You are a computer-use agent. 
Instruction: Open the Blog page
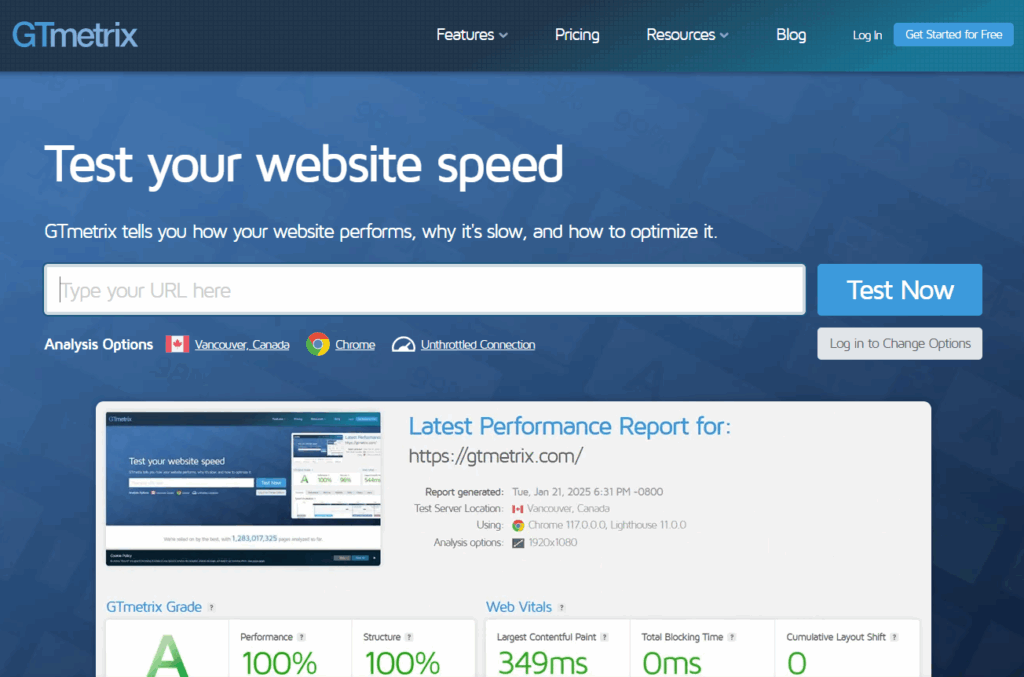coord(791,35)
